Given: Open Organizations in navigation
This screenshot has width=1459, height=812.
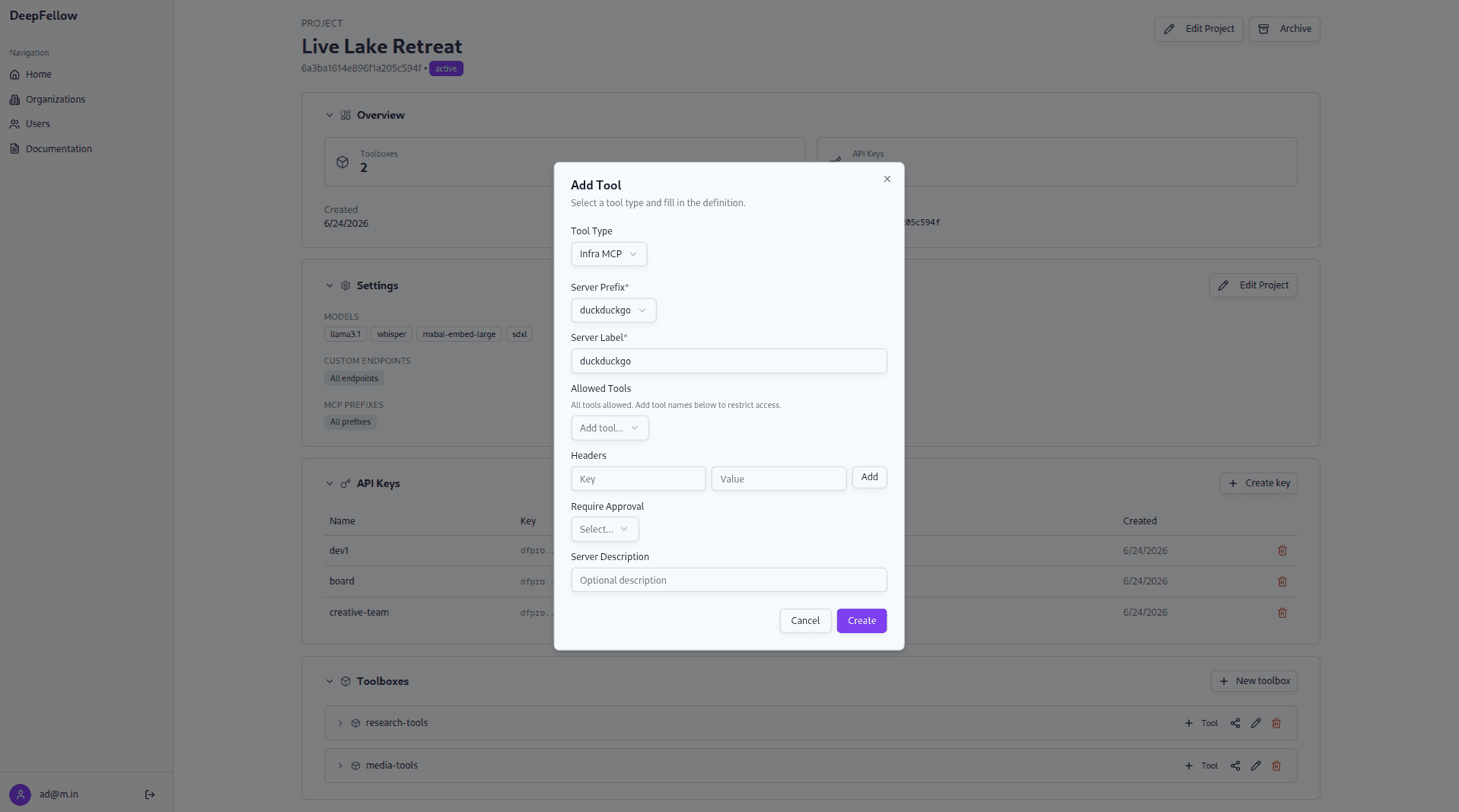Looking at the screenshot, I should pos(56,100).
